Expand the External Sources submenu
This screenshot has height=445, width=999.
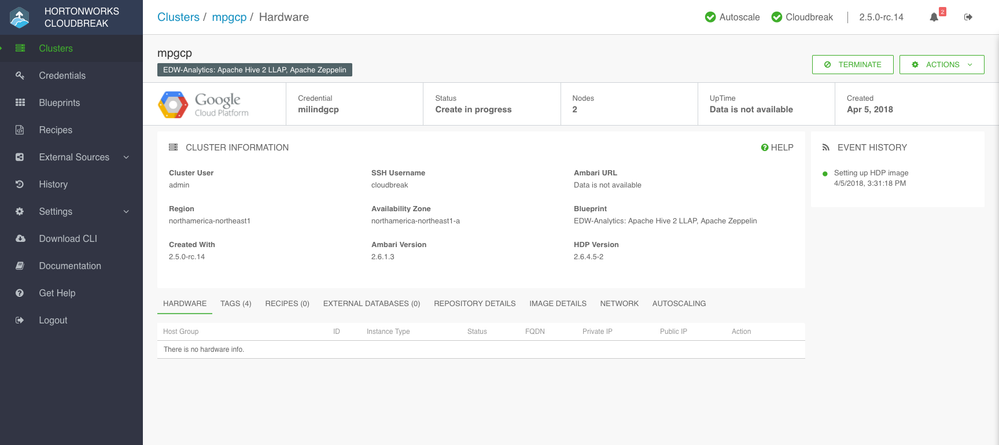coord(126,157)
